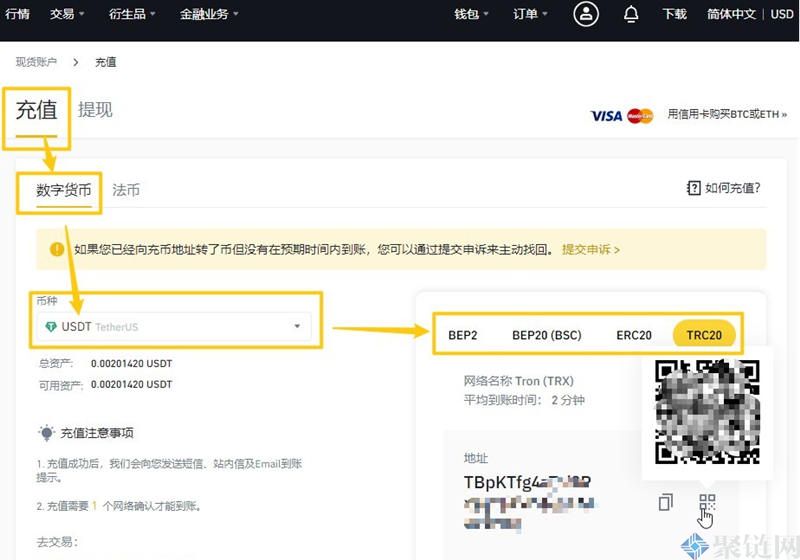
Task: Click the coin selector dropdown arrow
Action: [297, 326]
